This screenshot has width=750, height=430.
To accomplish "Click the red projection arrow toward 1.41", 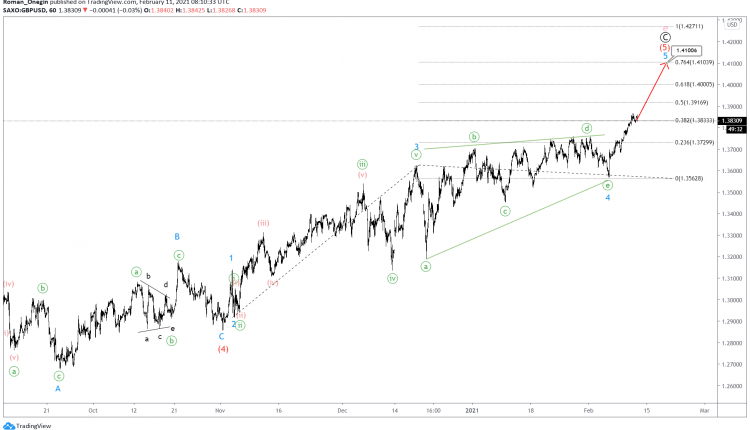I will click(651, 92).
